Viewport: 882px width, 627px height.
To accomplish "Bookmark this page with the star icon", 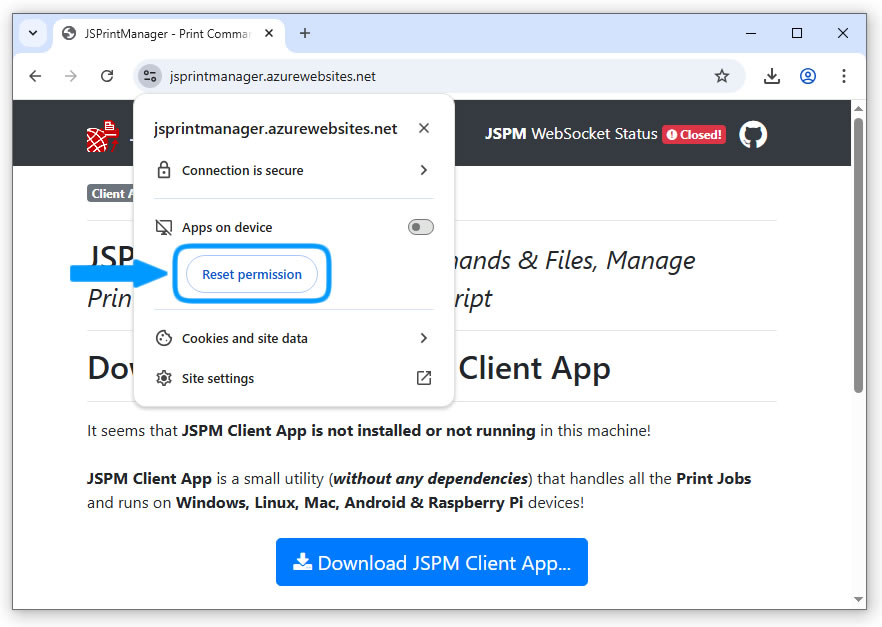I will pyautogui.click(x=722, y=76).
